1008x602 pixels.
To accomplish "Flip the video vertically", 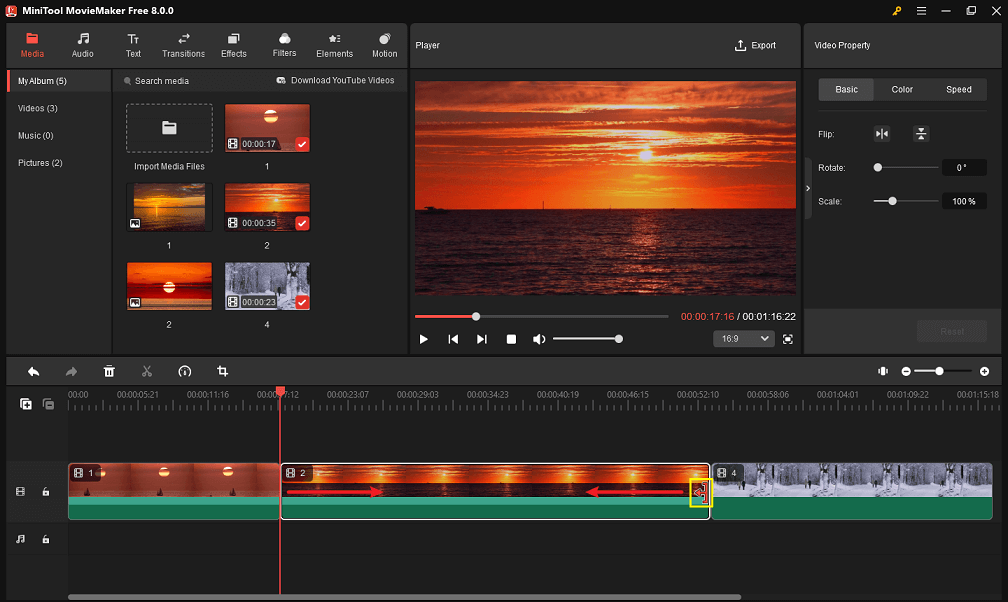I will (x=921, y=134).
